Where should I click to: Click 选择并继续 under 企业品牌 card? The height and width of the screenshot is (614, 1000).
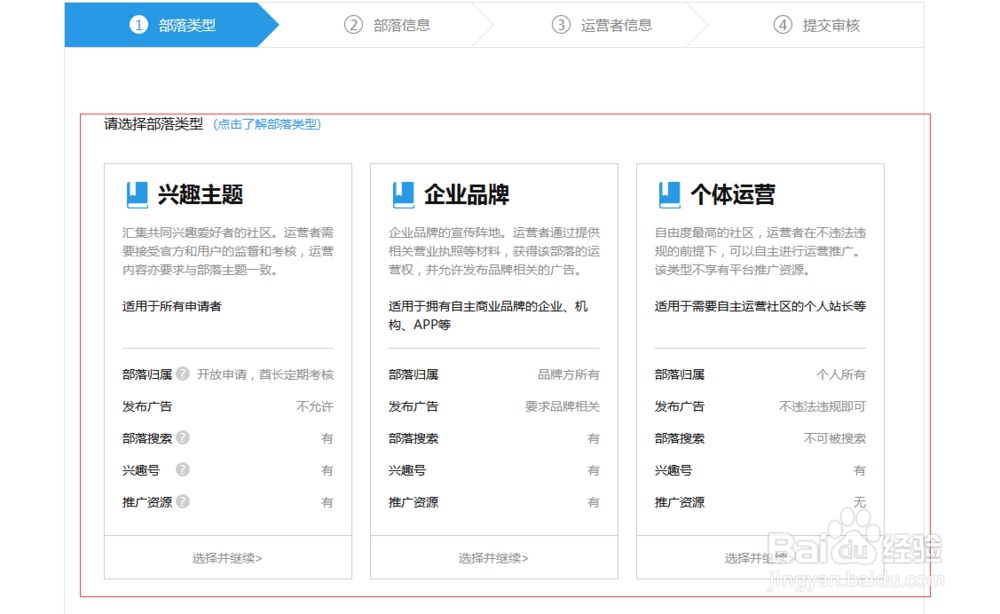tap(494, 558)
